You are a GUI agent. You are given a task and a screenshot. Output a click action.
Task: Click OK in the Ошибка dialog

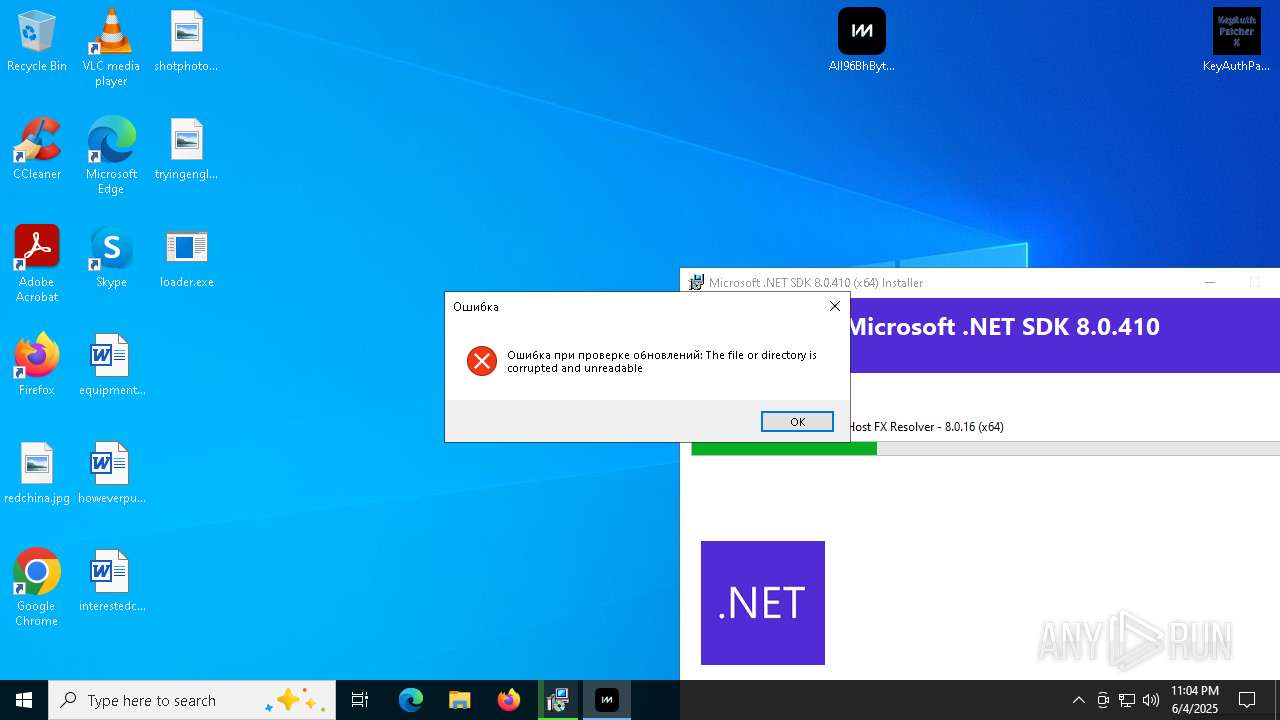[x=797, y=422]
